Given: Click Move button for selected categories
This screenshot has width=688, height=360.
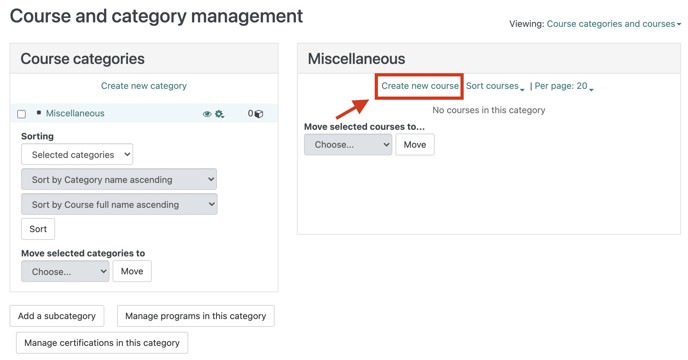Looking at the screenshot, I should pyautogui.click(x=132, y=271).
